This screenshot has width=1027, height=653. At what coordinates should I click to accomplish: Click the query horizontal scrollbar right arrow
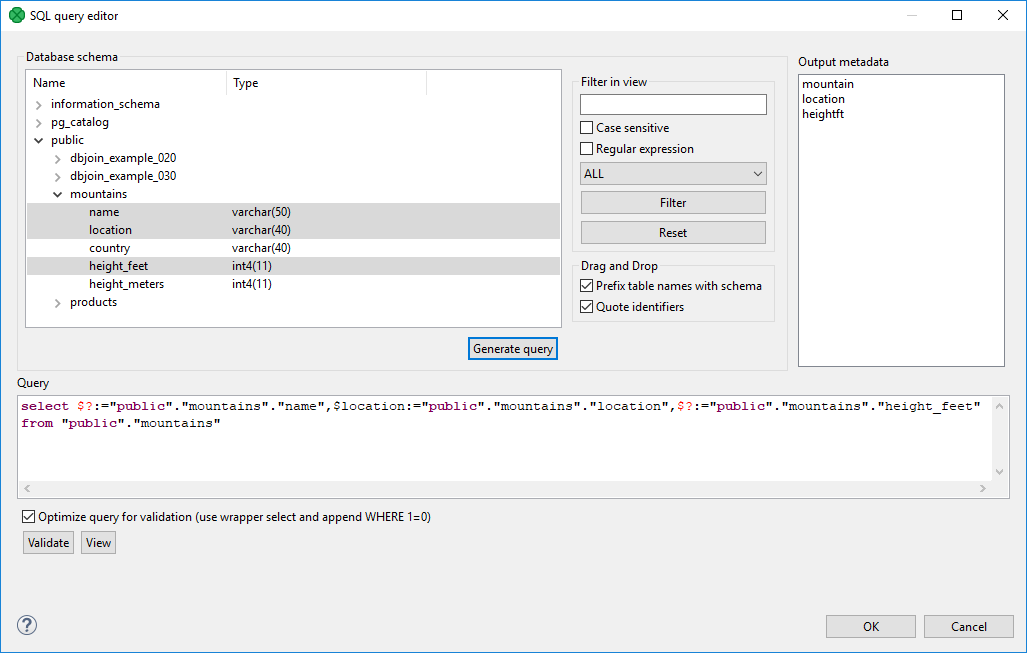click(x=983, y=488)
